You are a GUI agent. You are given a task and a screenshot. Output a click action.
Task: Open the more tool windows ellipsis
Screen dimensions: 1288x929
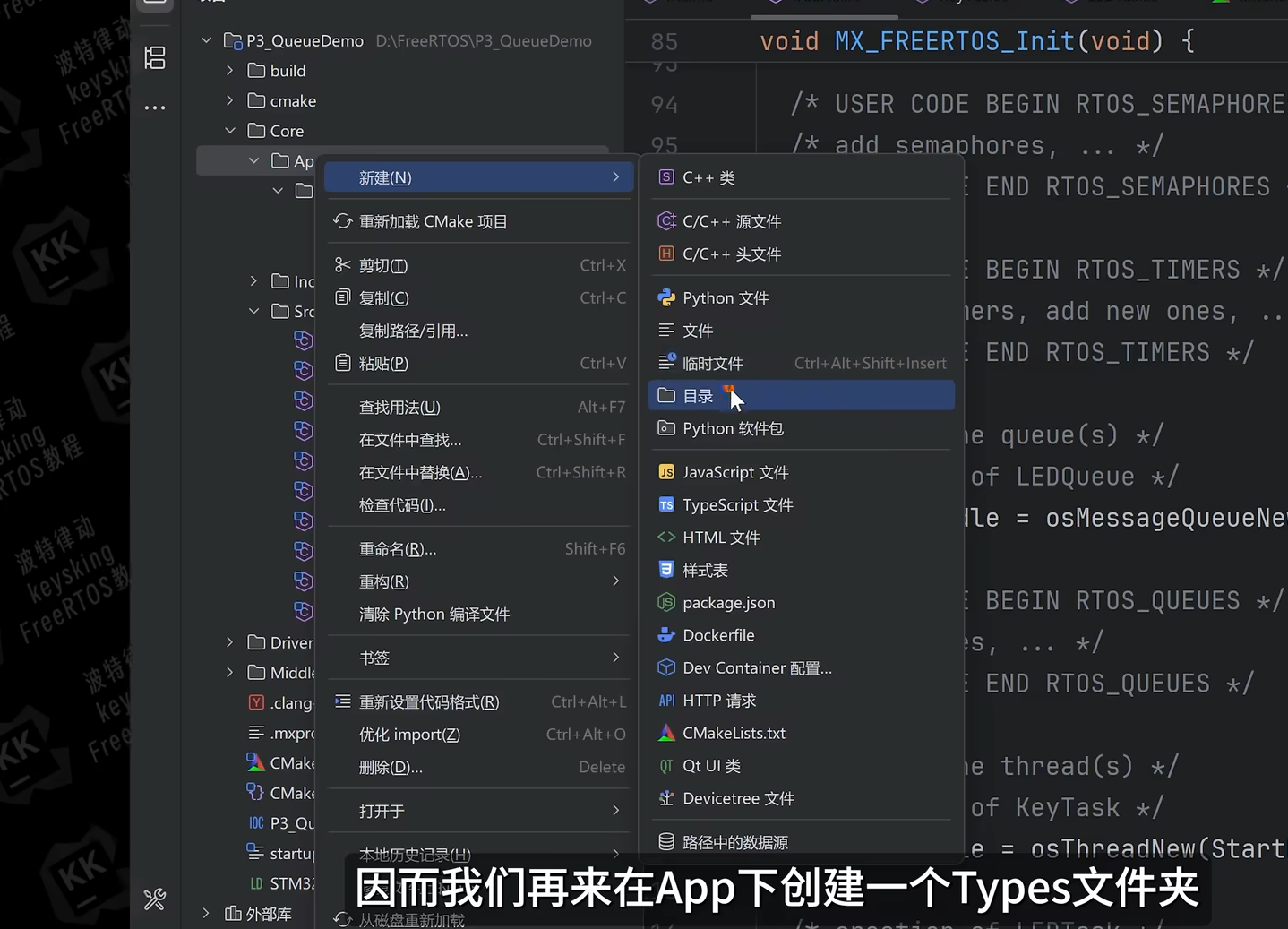tap(155, 108)
